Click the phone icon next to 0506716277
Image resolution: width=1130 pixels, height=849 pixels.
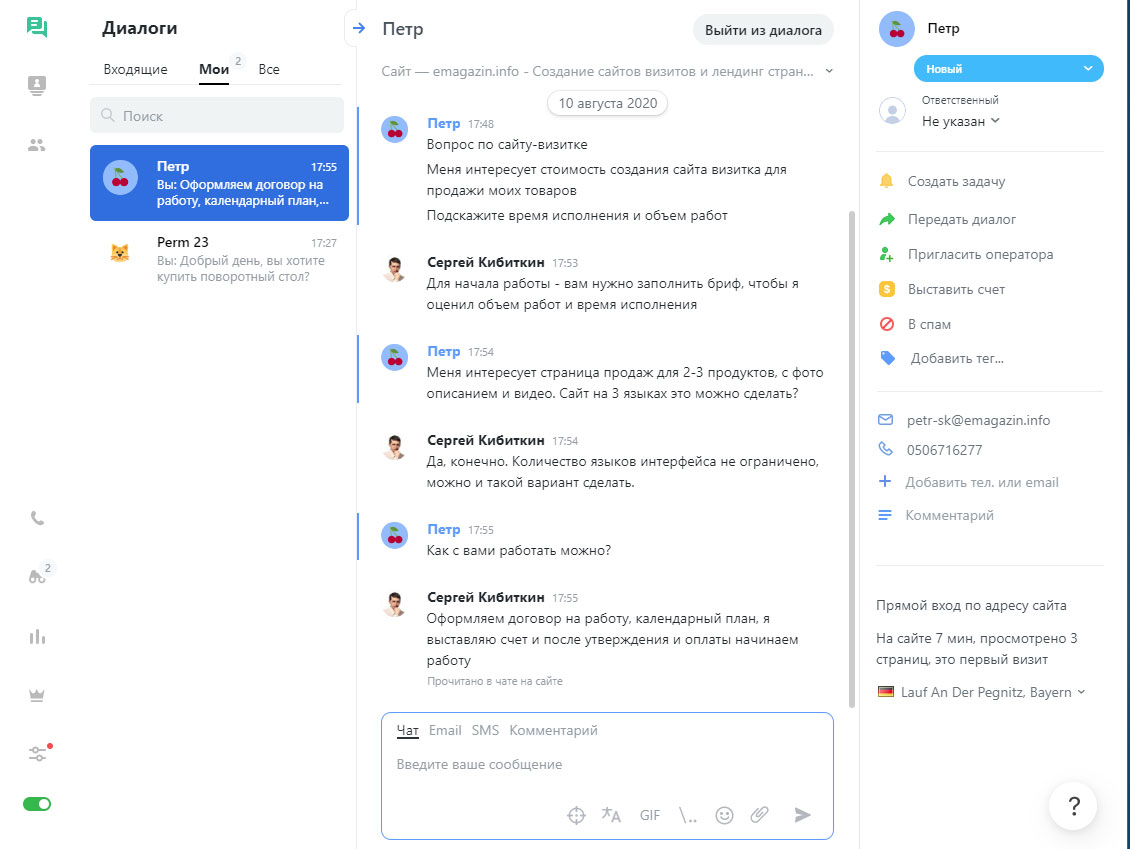click(x=886, y=449)
